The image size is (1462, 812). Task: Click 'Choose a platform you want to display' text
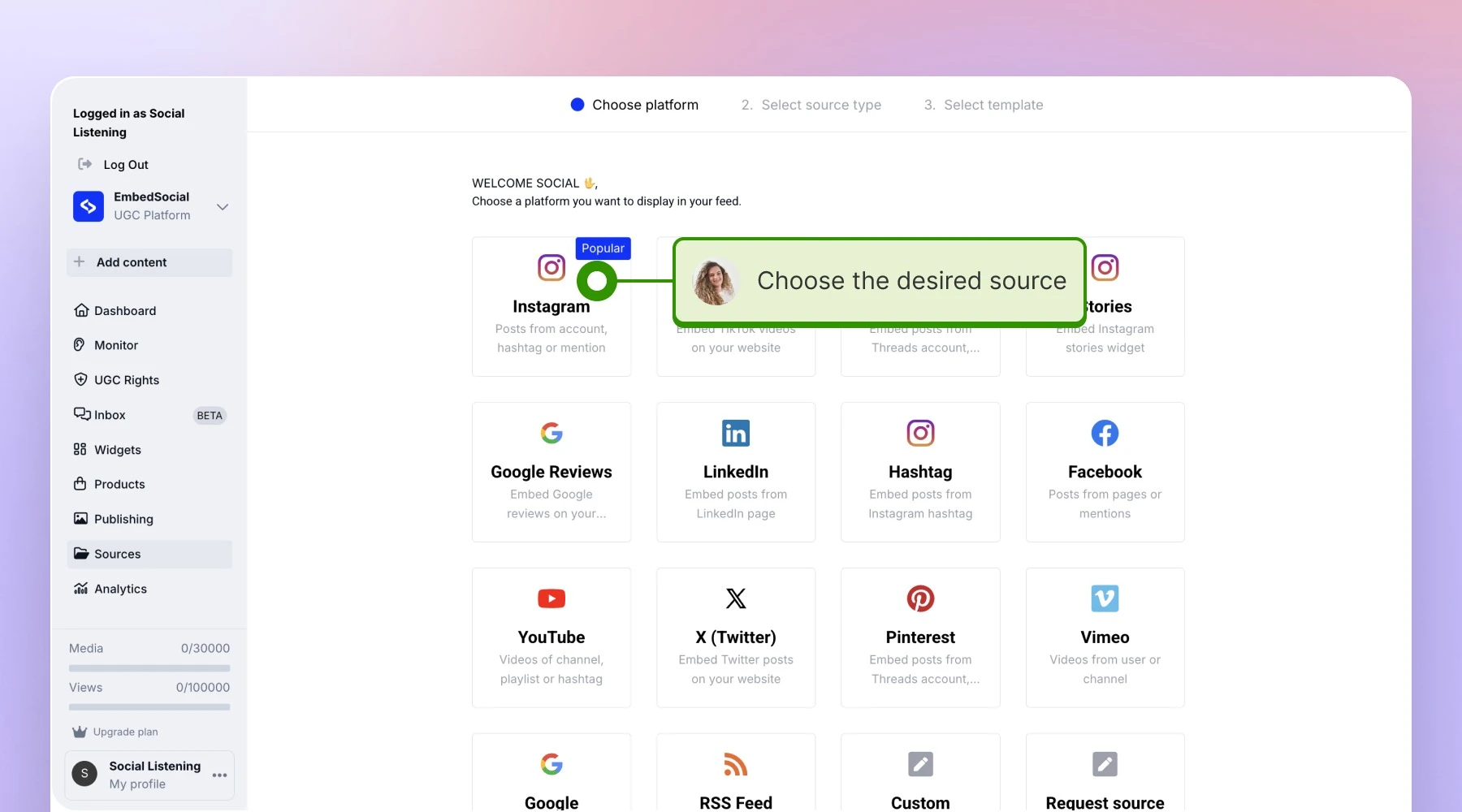pyautogui.click(x=607, y=201)
